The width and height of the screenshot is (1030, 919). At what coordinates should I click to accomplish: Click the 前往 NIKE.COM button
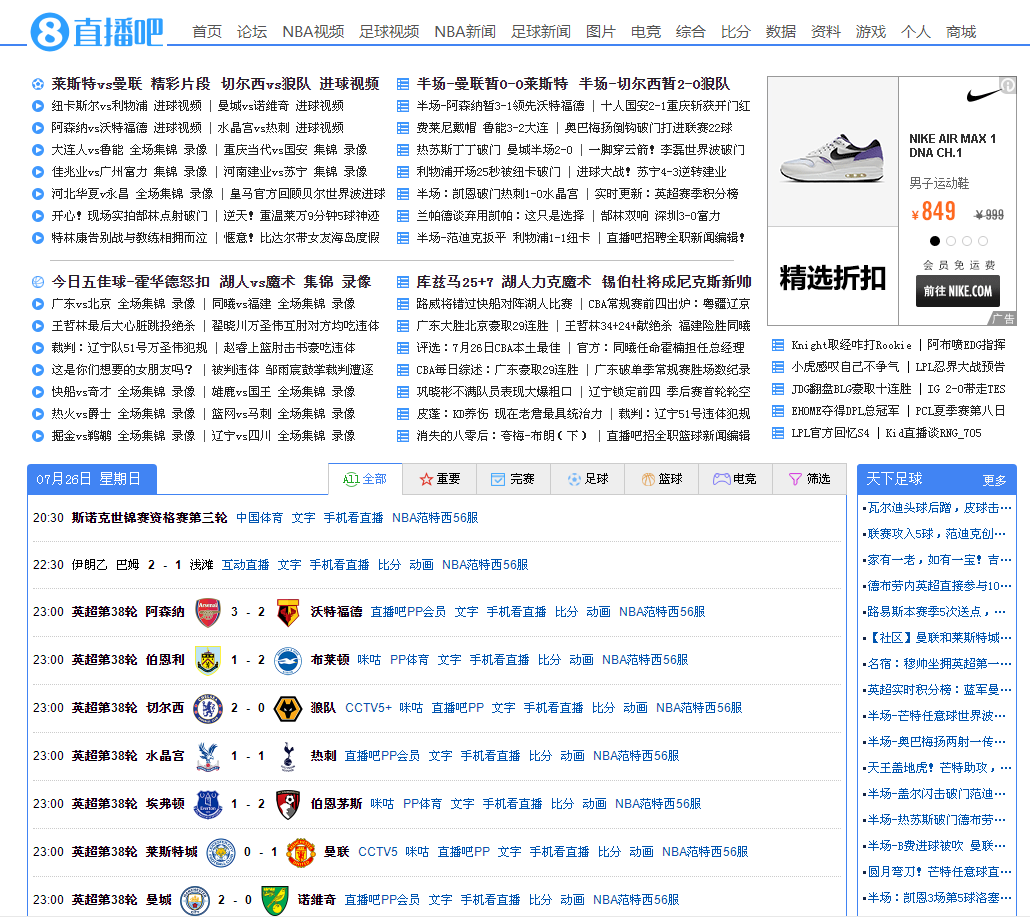click(x=957, y=291)
